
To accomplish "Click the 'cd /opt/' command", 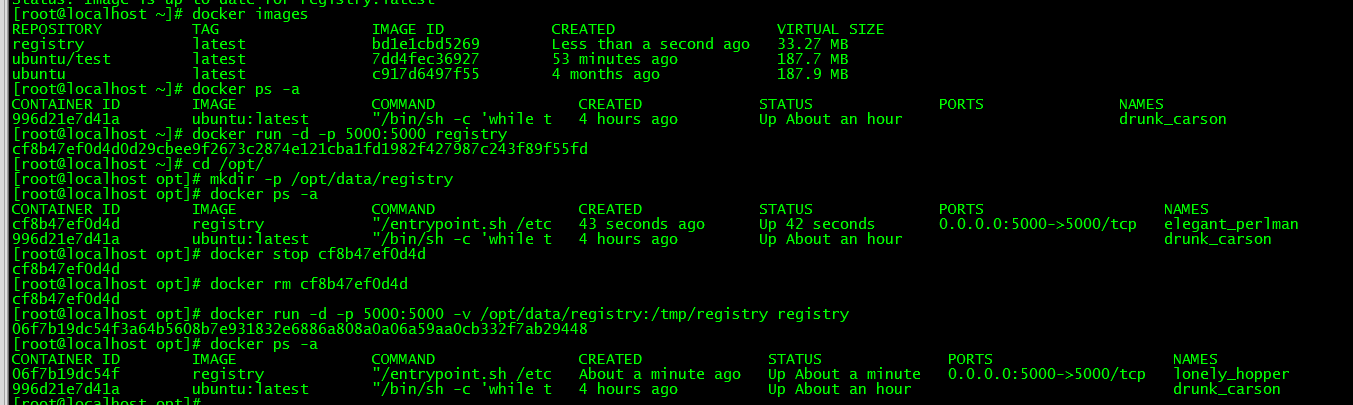I will (x=228, y=164).
